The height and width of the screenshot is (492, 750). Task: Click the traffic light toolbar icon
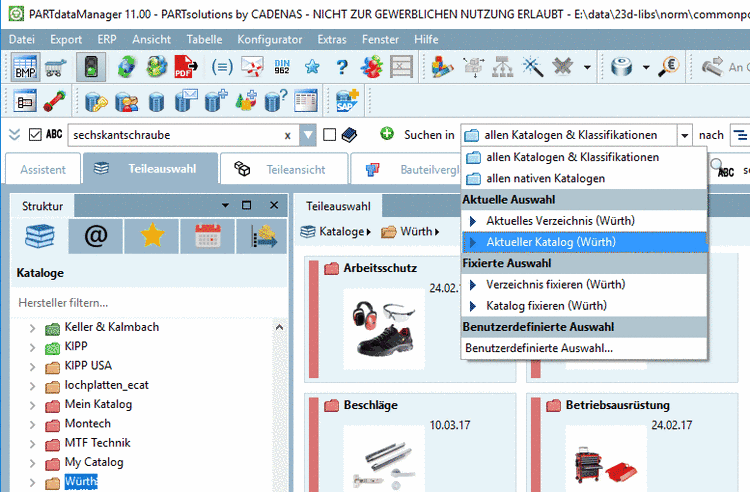[91, 67]
